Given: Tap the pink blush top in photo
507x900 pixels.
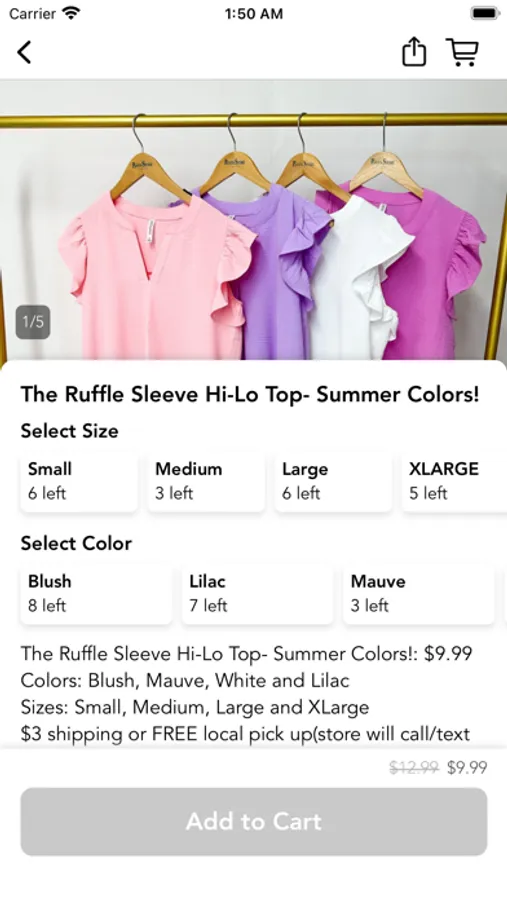Looking at the screenshot, I should (x=152, y=276).
